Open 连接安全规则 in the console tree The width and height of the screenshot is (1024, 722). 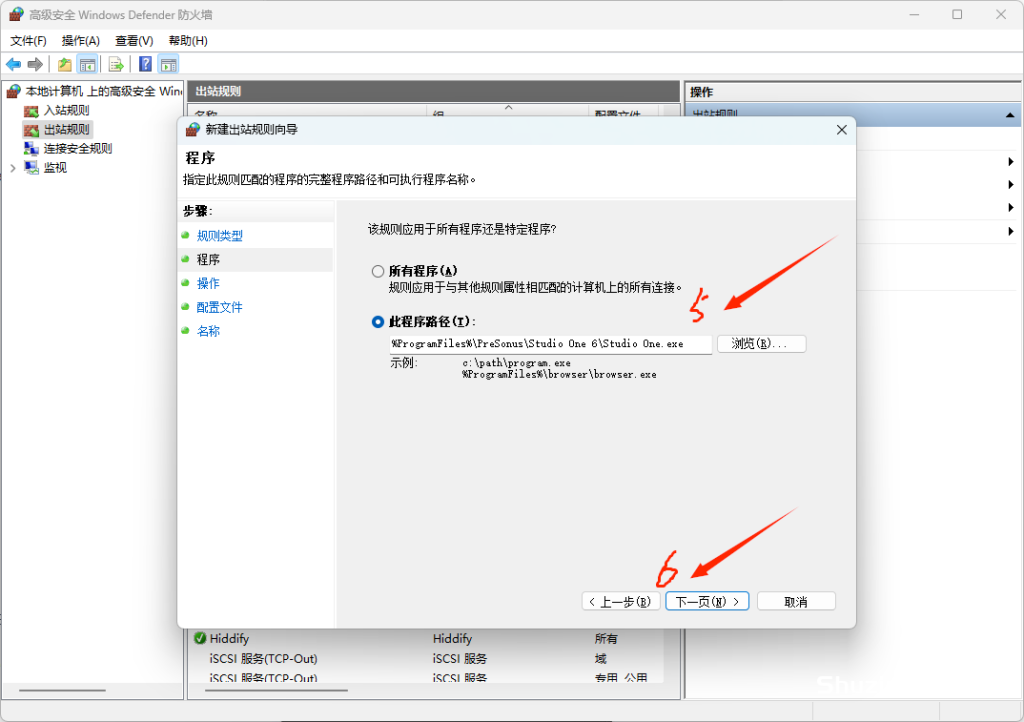tap(78, 148)
